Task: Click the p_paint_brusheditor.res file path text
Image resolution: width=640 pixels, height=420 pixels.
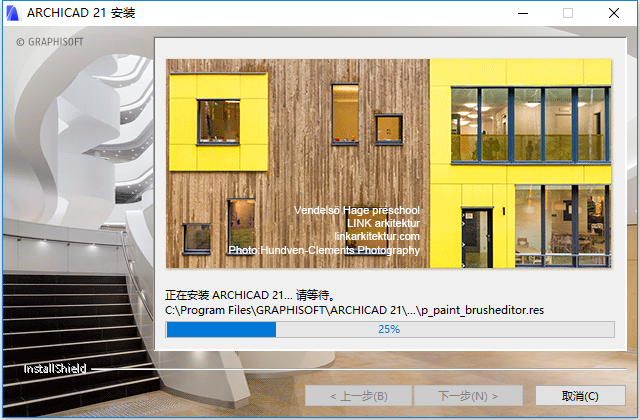Action: tap(354, 310)
